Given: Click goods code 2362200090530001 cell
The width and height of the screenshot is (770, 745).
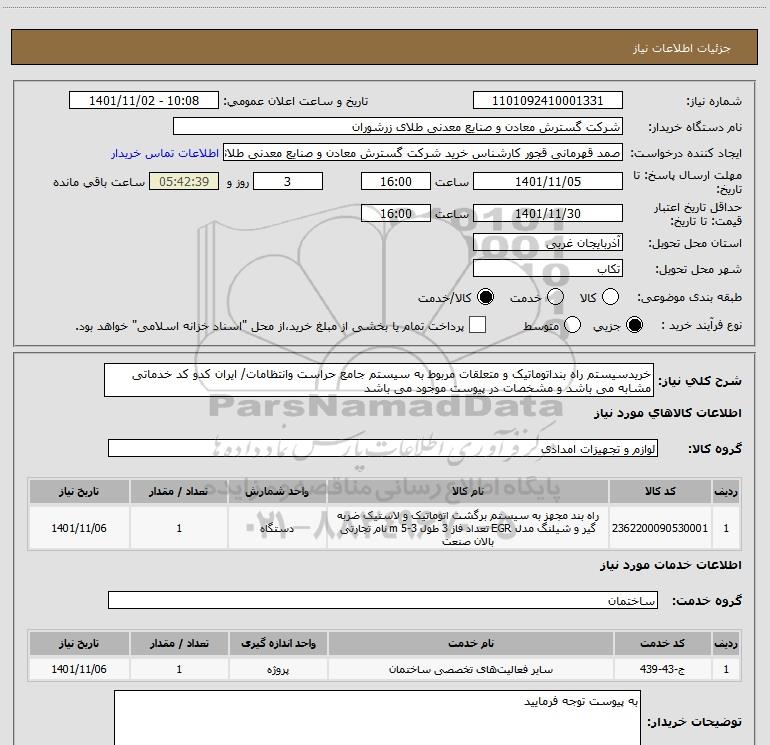Looking at the screenshot, I should 660,528.
